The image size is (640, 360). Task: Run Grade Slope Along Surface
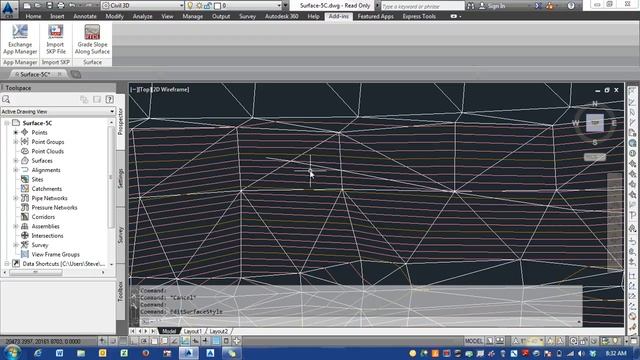click(92, 39)
